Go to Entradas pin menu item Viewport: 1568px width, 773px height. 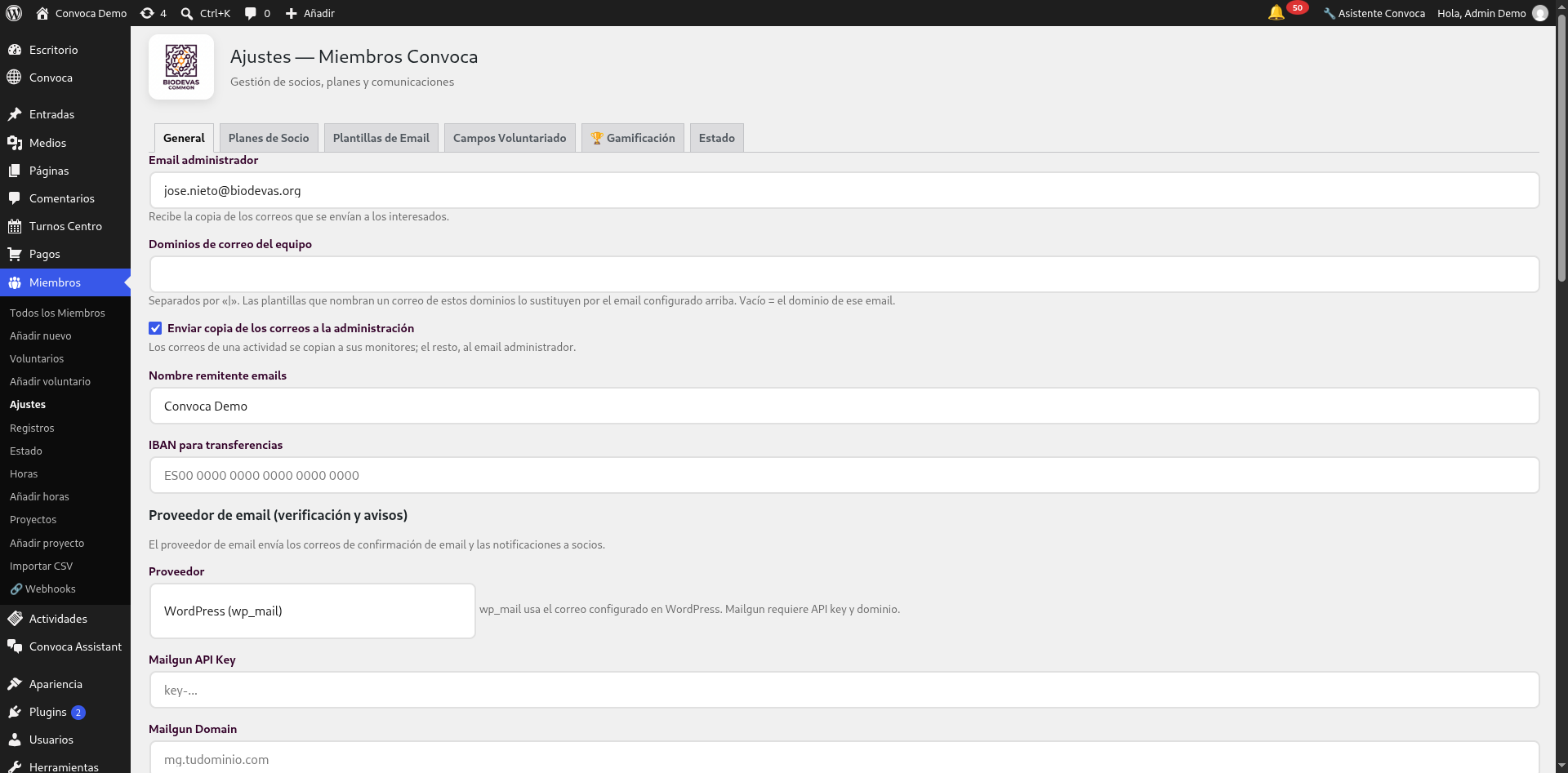point(65,114)
